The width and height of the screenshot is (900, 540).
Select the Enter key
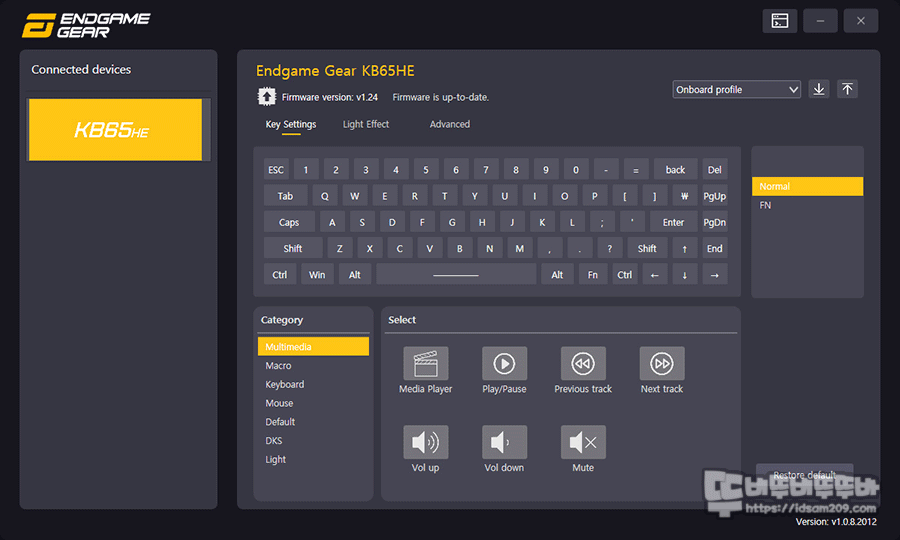point(673,223)
